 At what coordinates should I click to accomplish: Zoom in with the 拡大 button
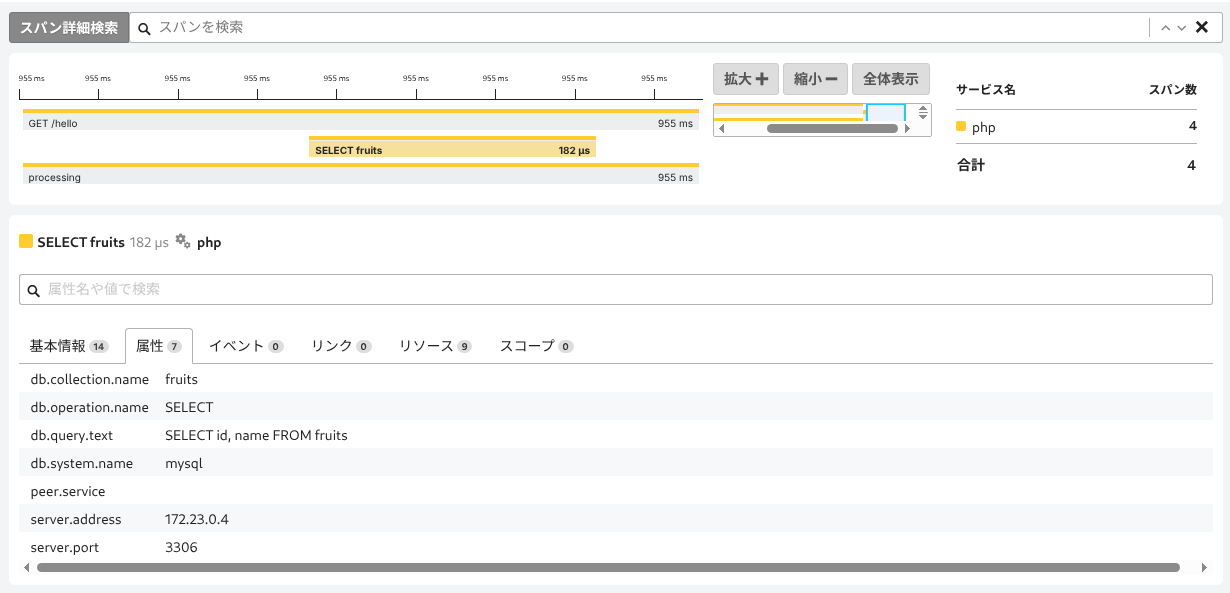click(746, 79)
